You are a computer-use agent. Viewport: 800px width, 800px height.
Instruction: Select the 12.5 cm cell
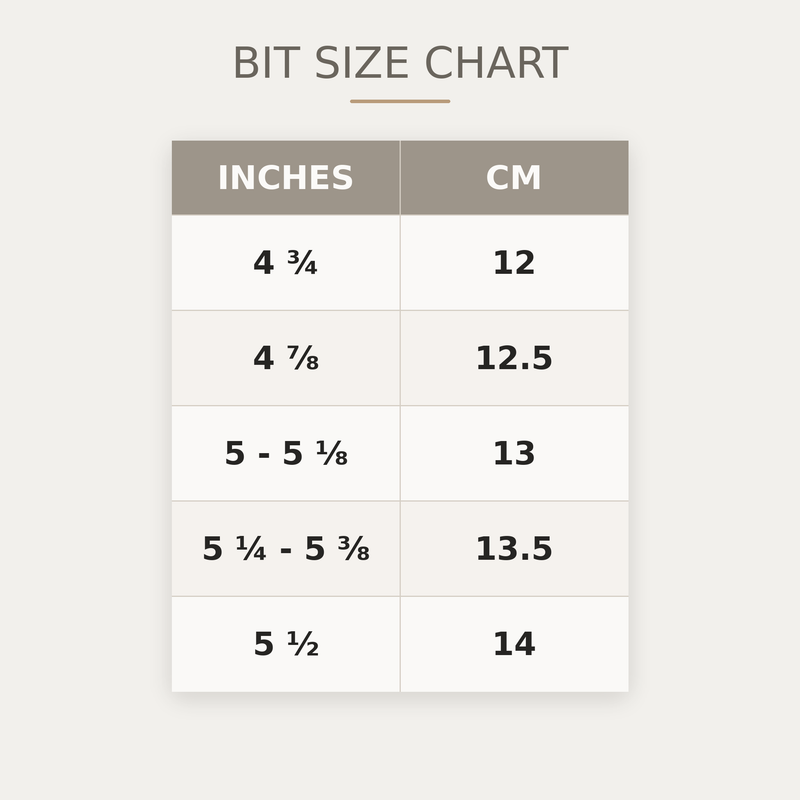514,358
